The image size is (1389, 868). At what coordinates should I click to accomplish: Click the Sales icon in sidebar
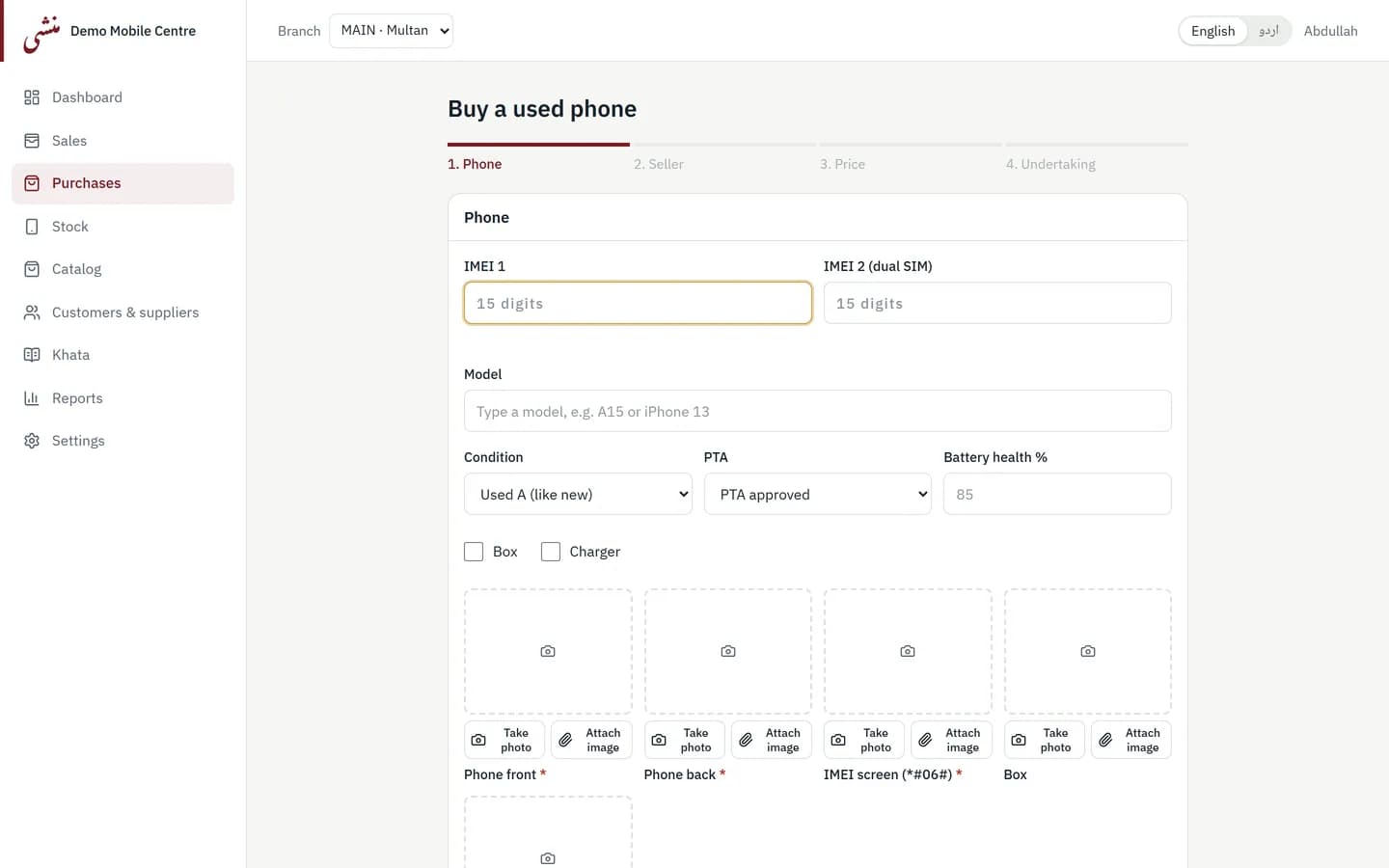[x=32, y=141]
